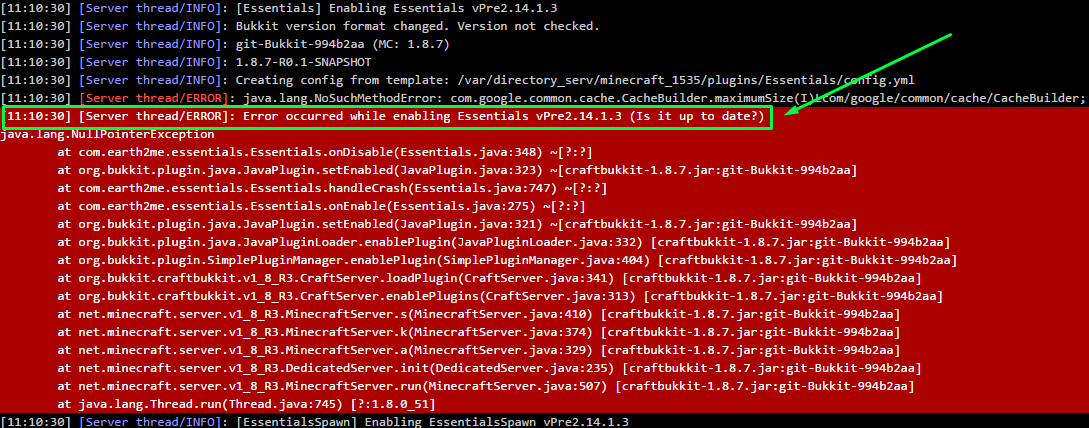Select the CraftServer.loadPlugin stack trace line
This screenshot has width=1089, height=428.
pyautogui.click(x=489, y=279)
